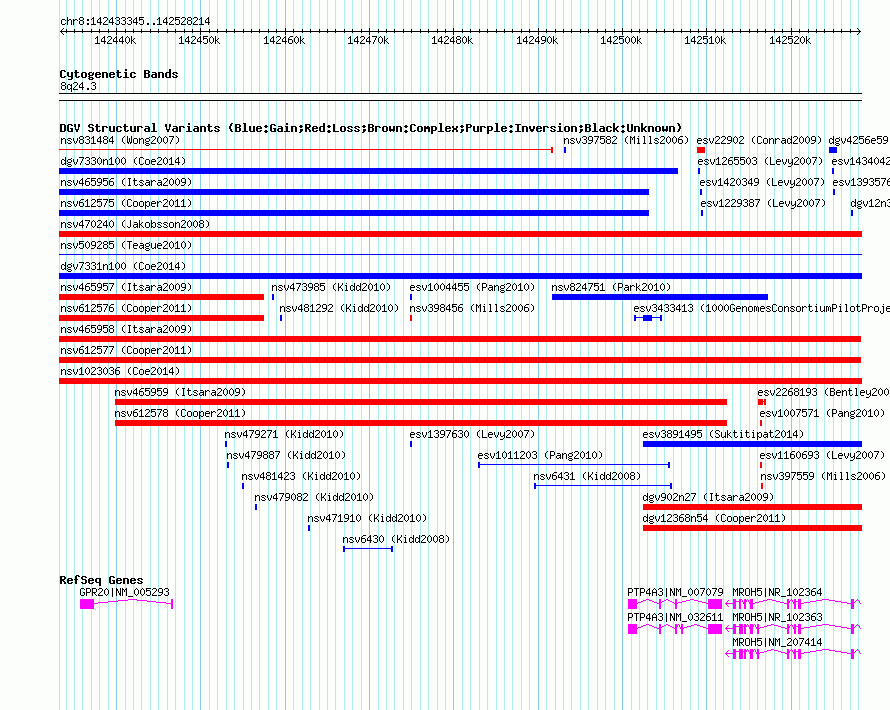
Task: Click the MROH5|NR_102363 transcript label
Action: click(x=777, y=617)
